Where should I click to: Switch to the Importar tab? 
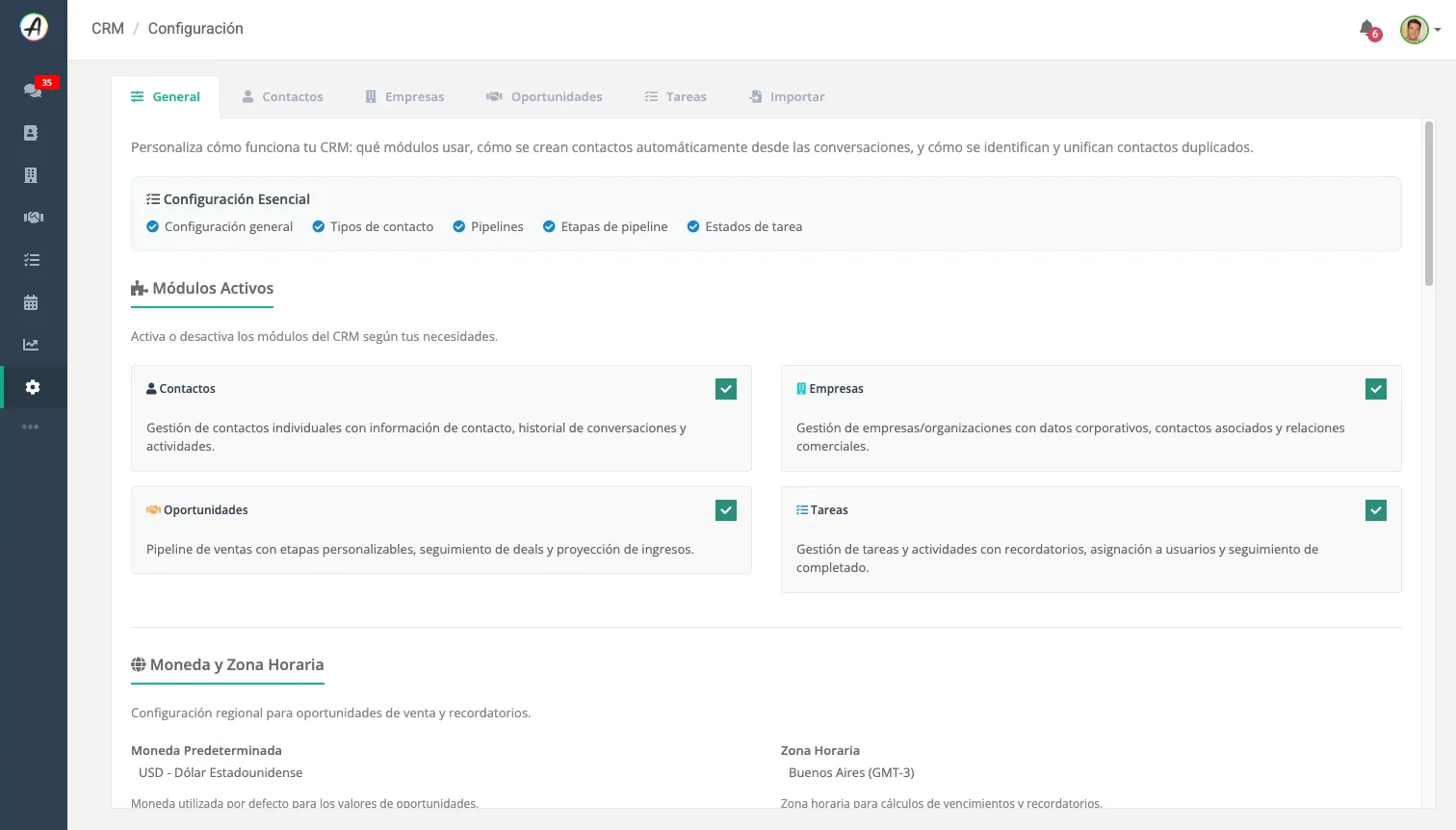click(x=787, y=97)
